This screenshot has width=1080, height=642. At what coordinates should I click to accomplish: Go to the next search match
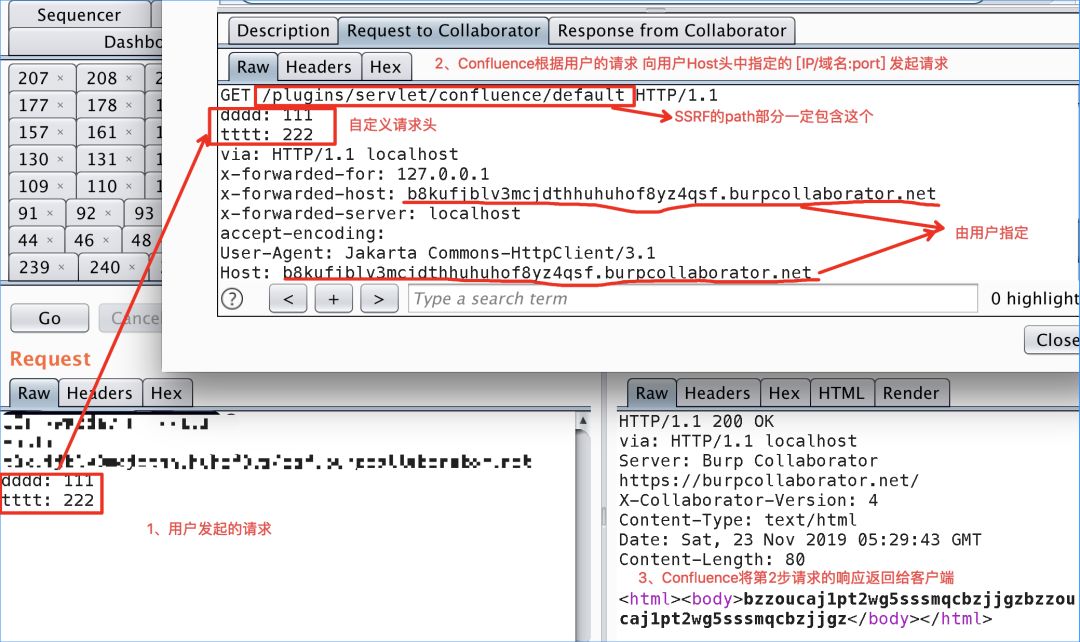point(379,299)
